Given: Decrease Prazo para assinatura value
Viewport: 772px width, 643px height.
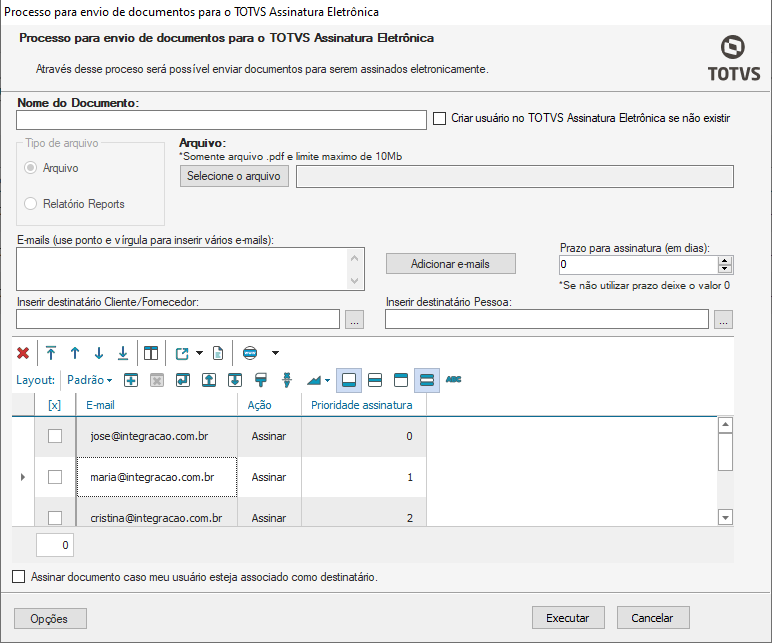Looking at the screenshot, I should coord(725,269).
